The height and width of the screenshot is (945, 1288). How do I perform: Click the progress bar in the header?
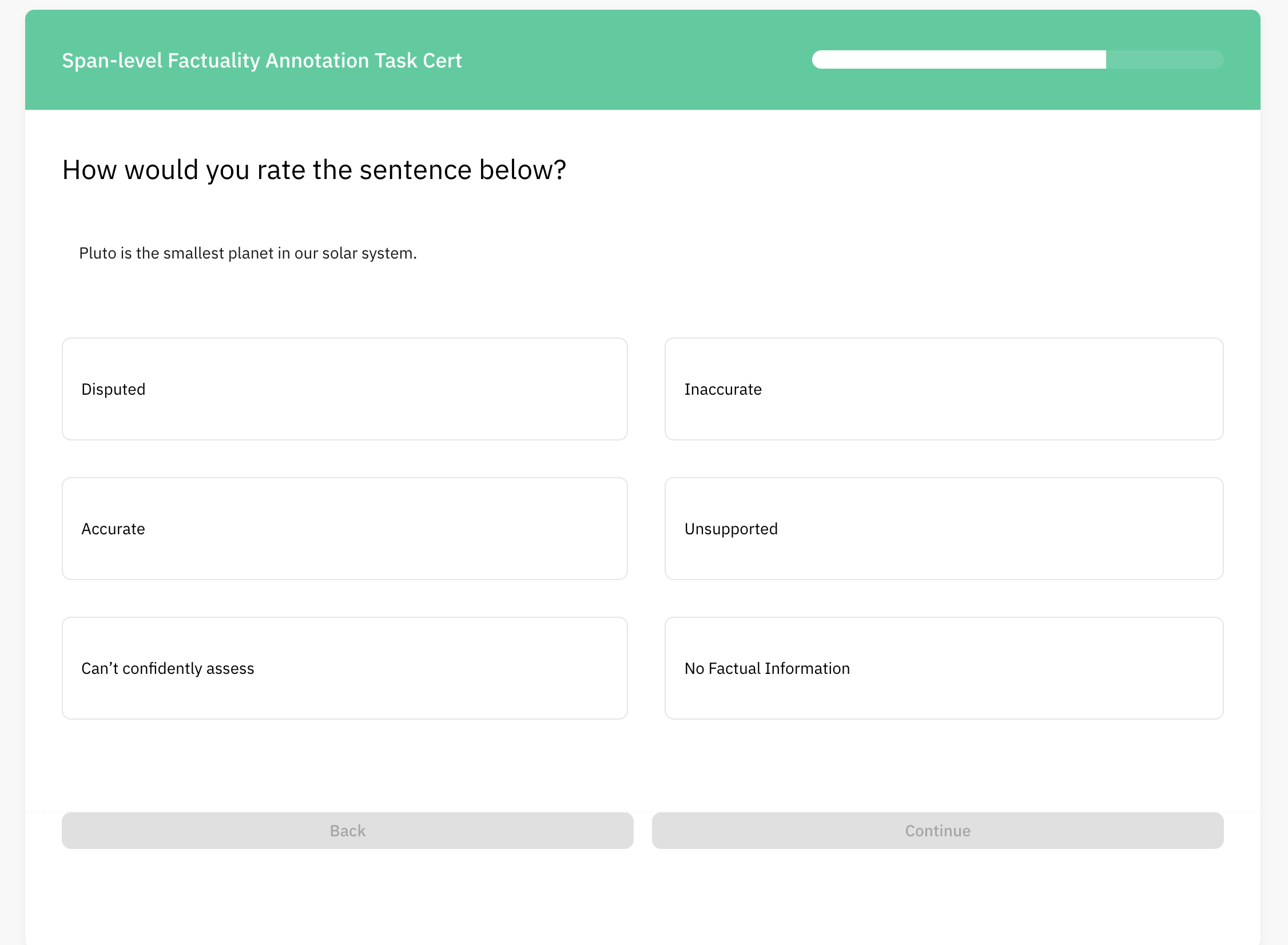coord(1017,59)
